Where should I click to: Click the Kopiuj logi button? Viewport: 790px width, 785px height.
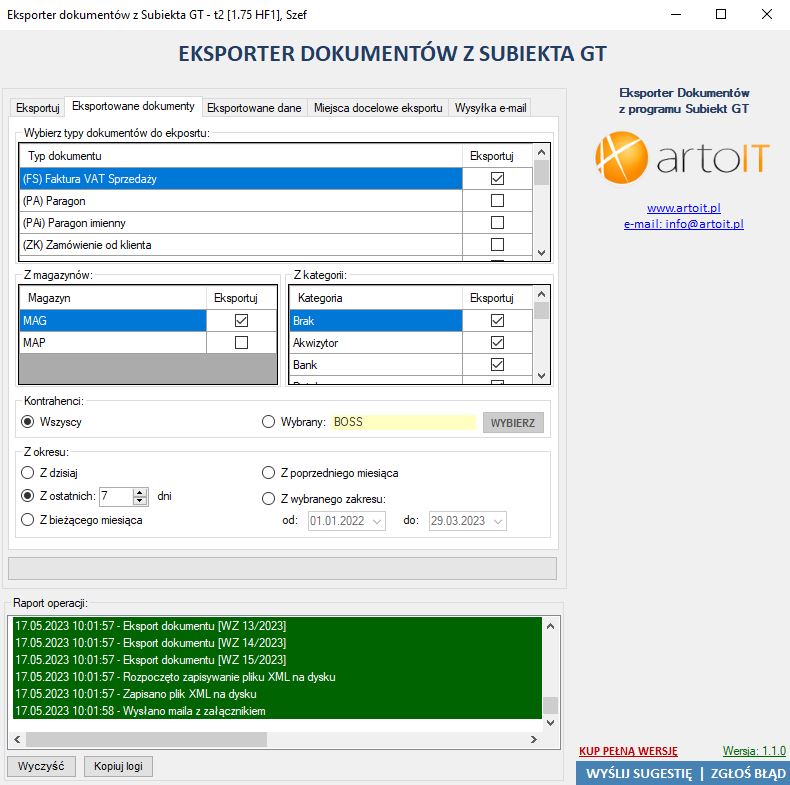click(118, 766)
